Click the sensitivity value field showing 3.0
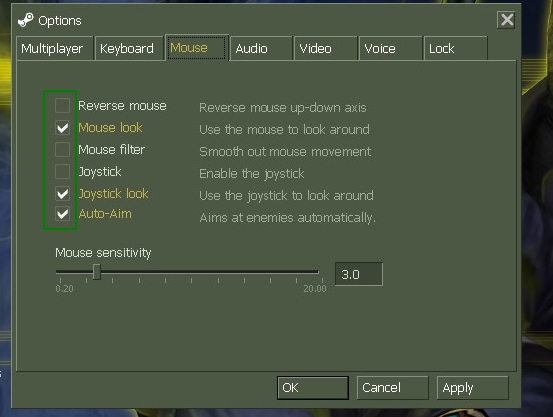The image size is (553, 417). pyautogui.click(x=359, y=274)
